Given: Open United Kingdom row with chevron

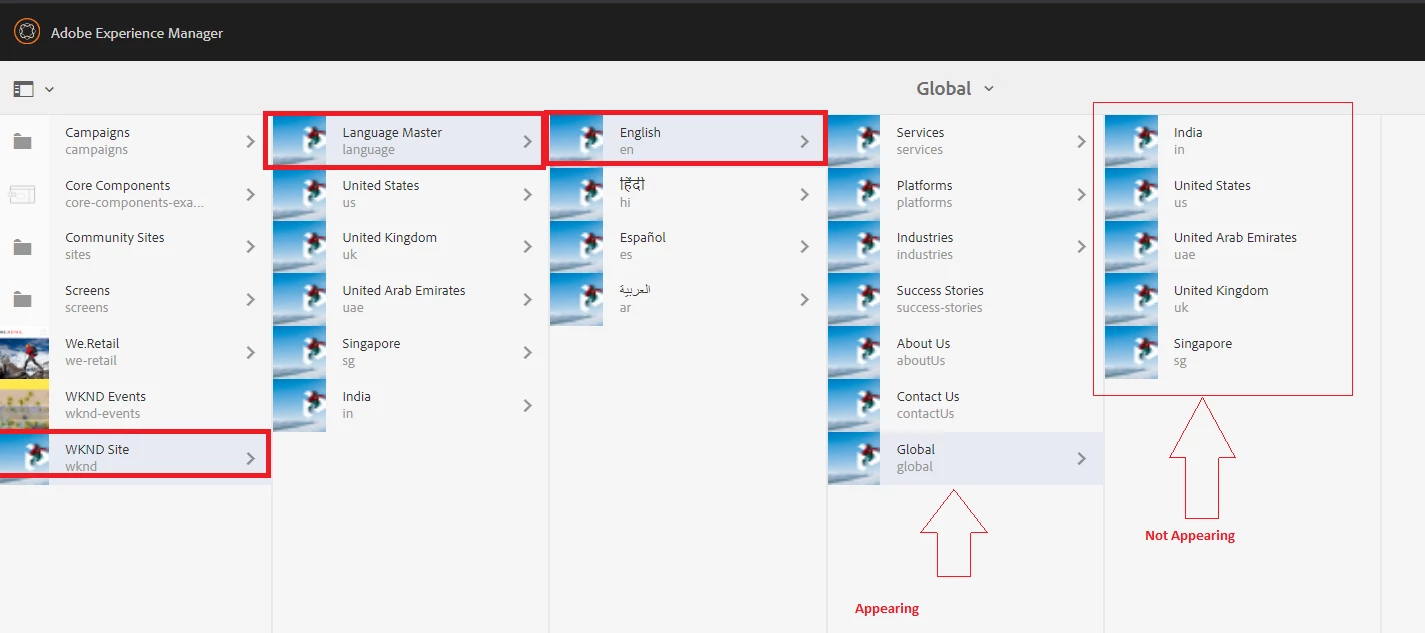Looking at the screenshot, I should [410, 247].
